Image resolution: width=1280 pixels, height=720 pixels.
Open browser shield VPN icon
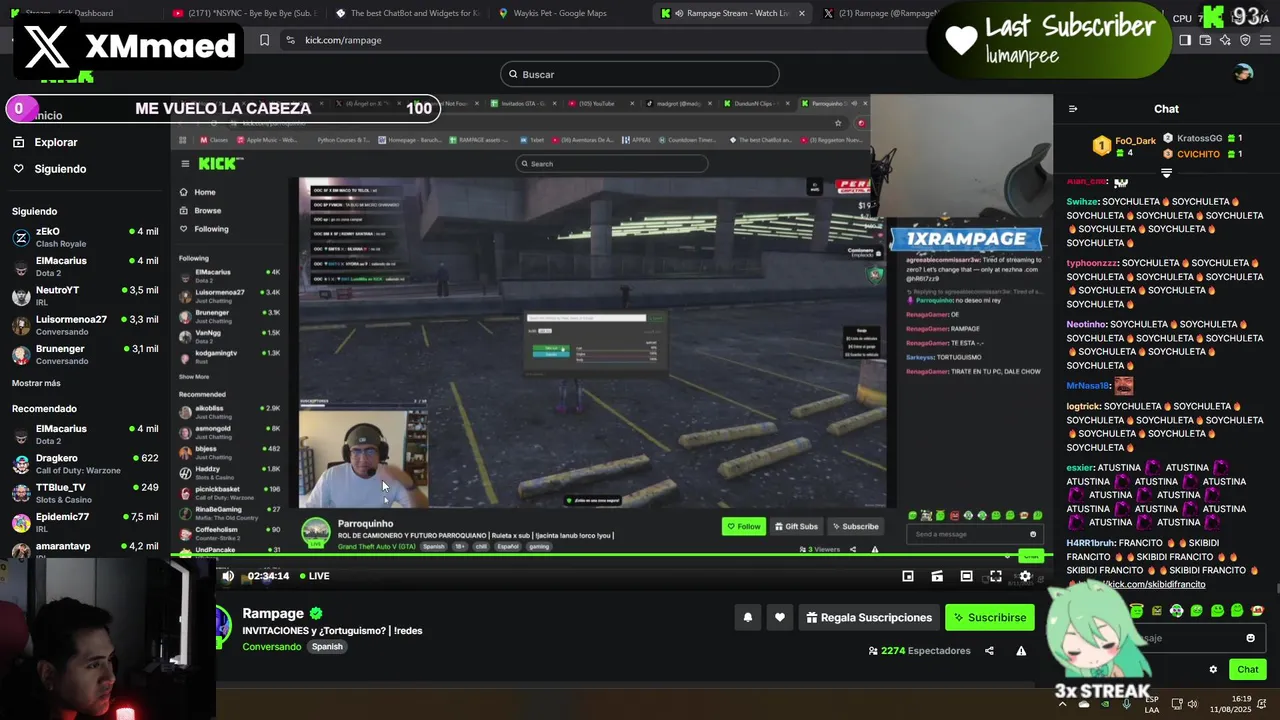[1245, 40]
